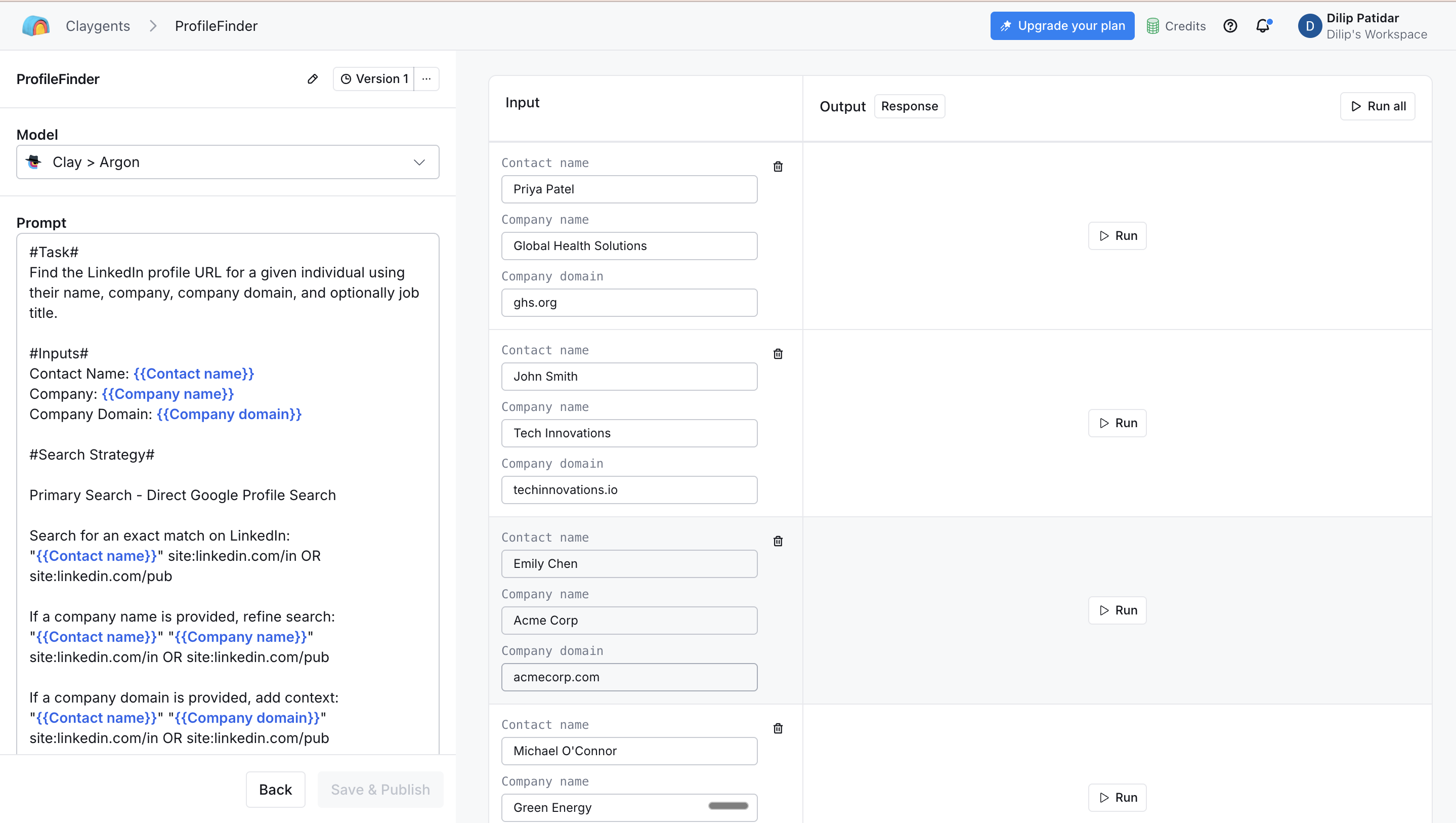Image resolution: width=1456 pixels, height=823 pixels.
Task: Open the Credits indicator
Action: coord(1176,26)
